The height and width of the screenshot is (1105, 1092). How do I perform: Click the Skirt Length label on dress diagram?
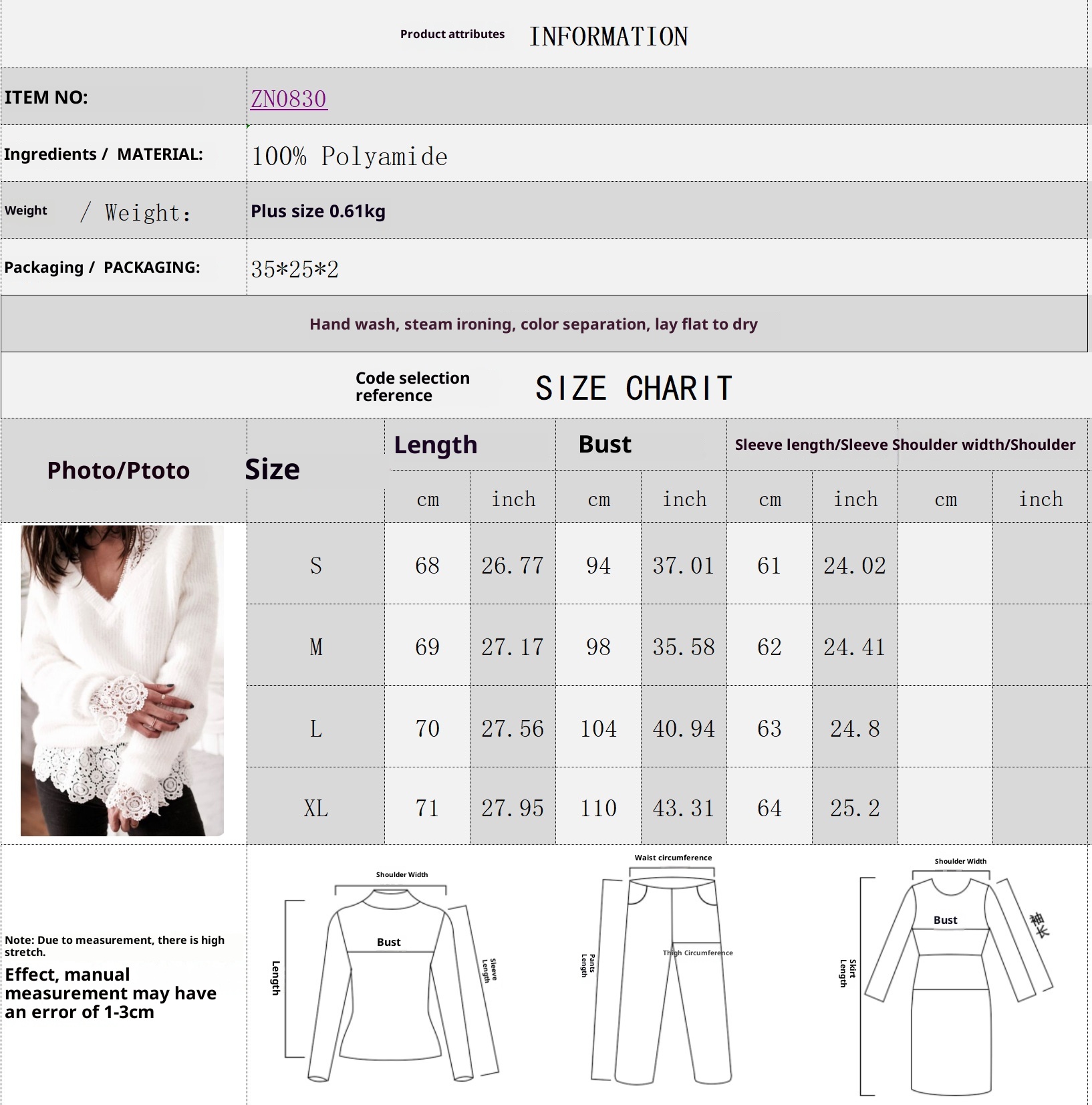[x=847, y=973]
